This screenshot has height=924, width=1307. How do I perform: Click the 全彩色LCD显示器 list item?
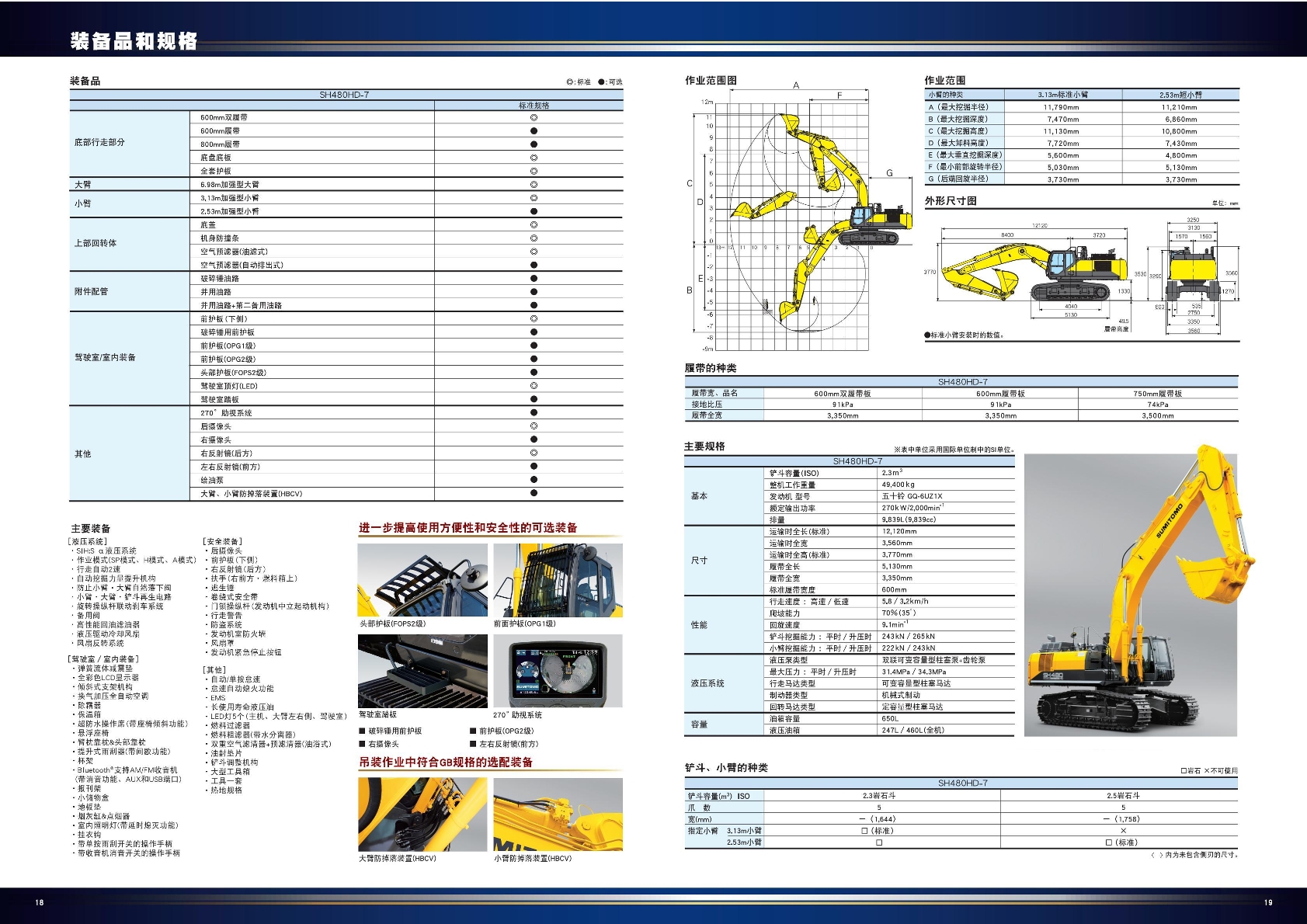click(106, 678)
